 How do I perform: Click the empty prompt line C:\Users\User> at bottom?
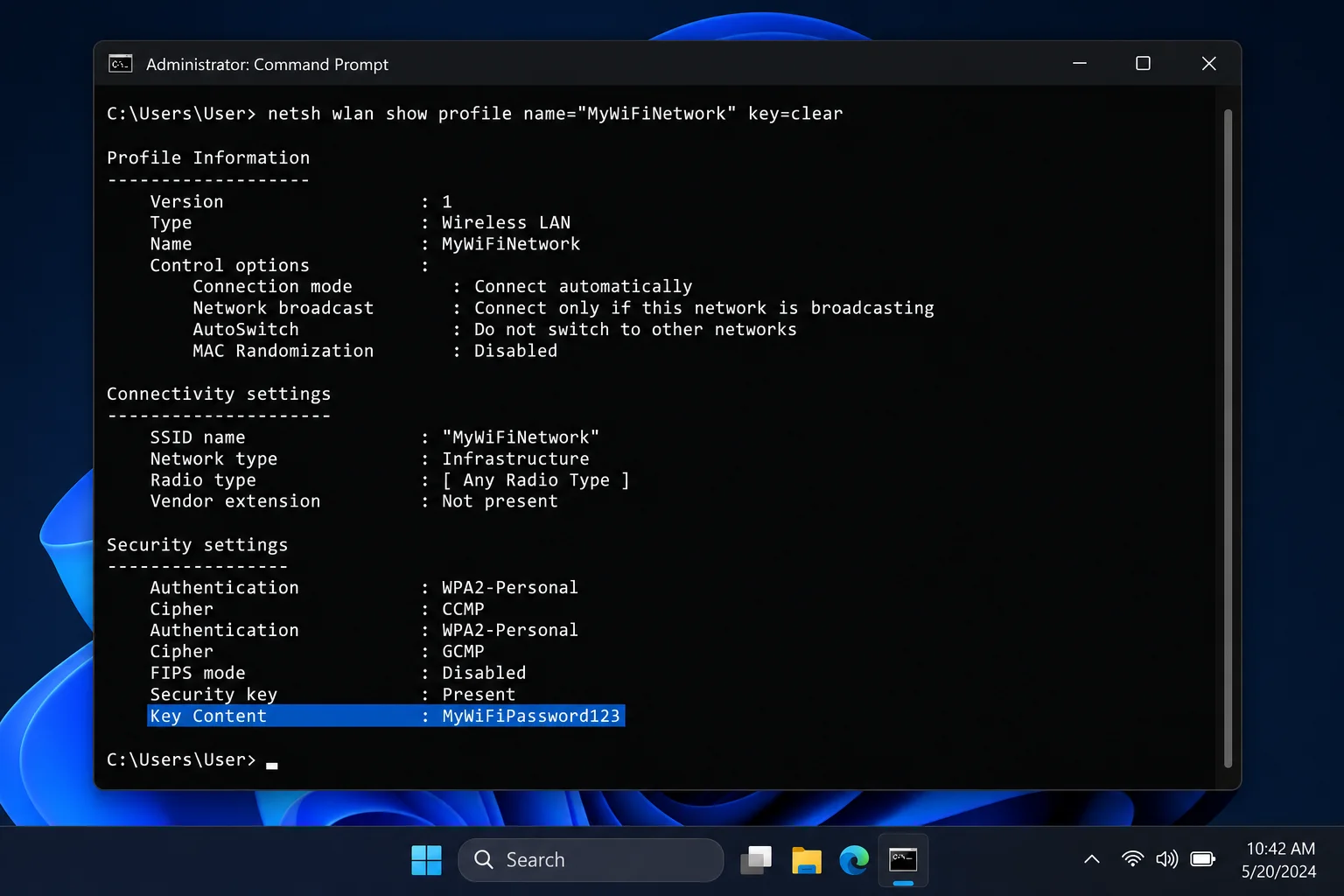(181, 760)
